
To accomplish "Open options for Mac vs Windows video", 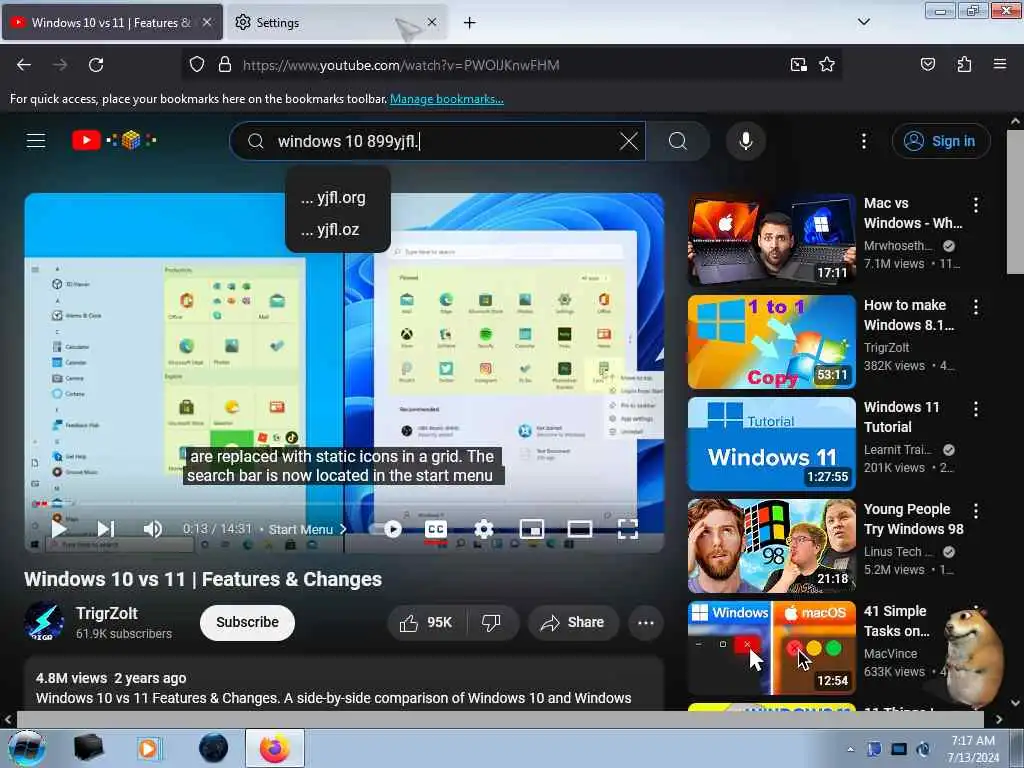I will tap(976, 205).
